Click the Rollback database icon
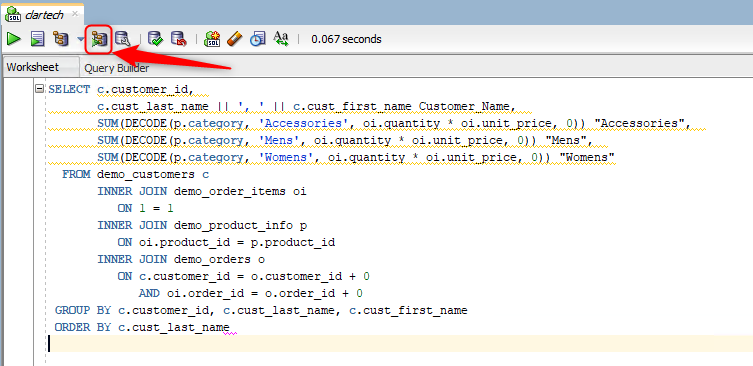The height and width of the screenshot is (366, 753). point(179,39)
